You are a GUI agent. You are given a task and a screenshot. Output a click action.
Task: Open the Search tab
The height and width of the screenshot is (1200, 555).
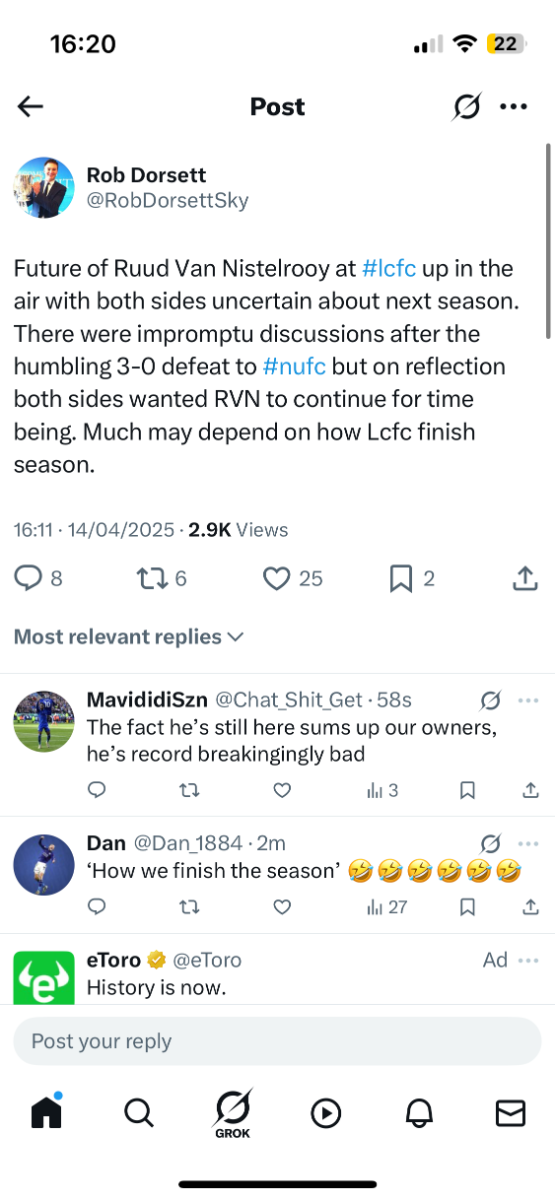point(138,1112)
